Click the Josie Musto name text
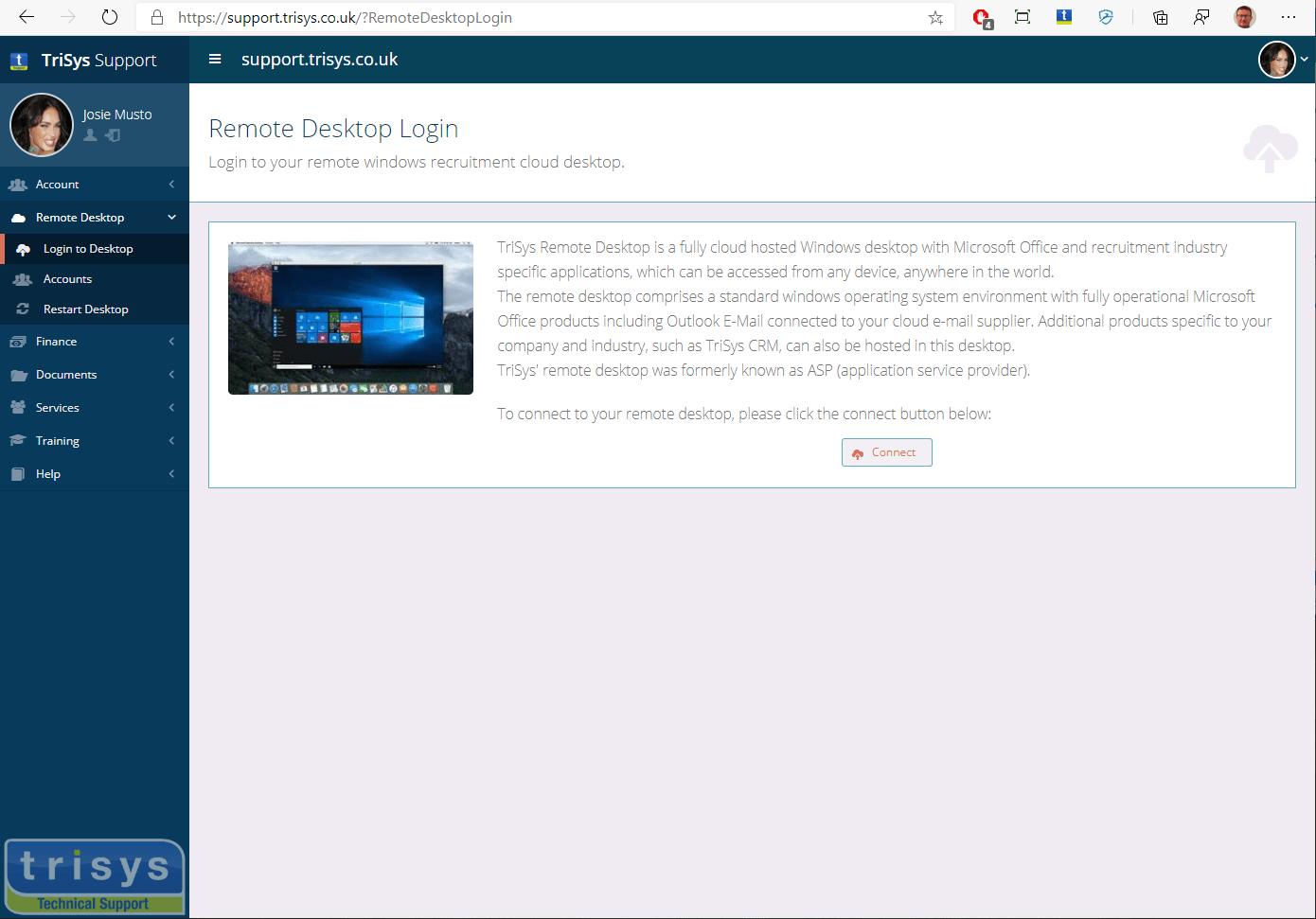Image resolution: width=1316 pixels, height=919 pixels. [117, 115]
